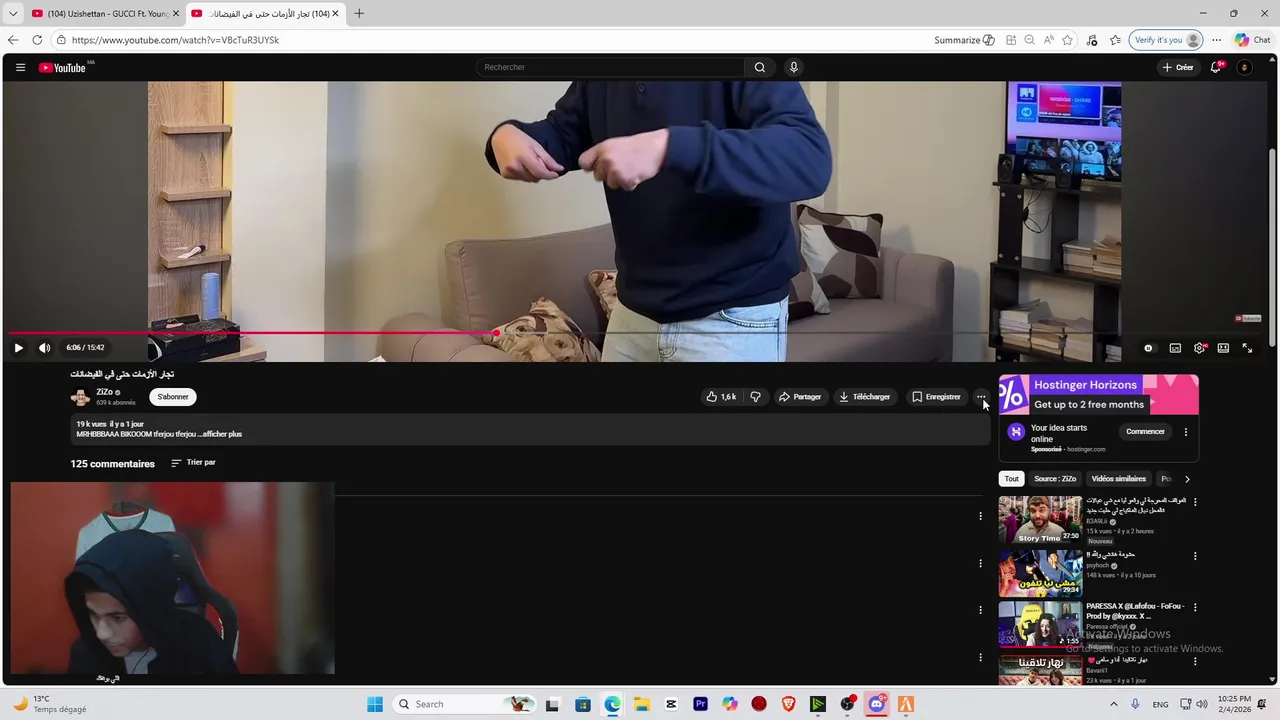The height and width of the screenshot is (720, 1280).
Task: Go to YouTube home via the logo
Action: [62, 68]
